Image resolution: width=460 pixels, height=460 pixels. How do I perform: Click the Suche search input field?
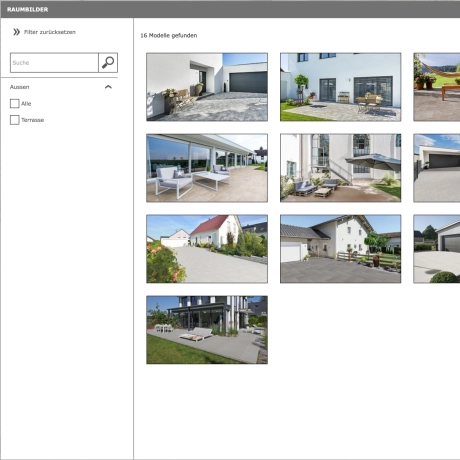coord(54,63)
